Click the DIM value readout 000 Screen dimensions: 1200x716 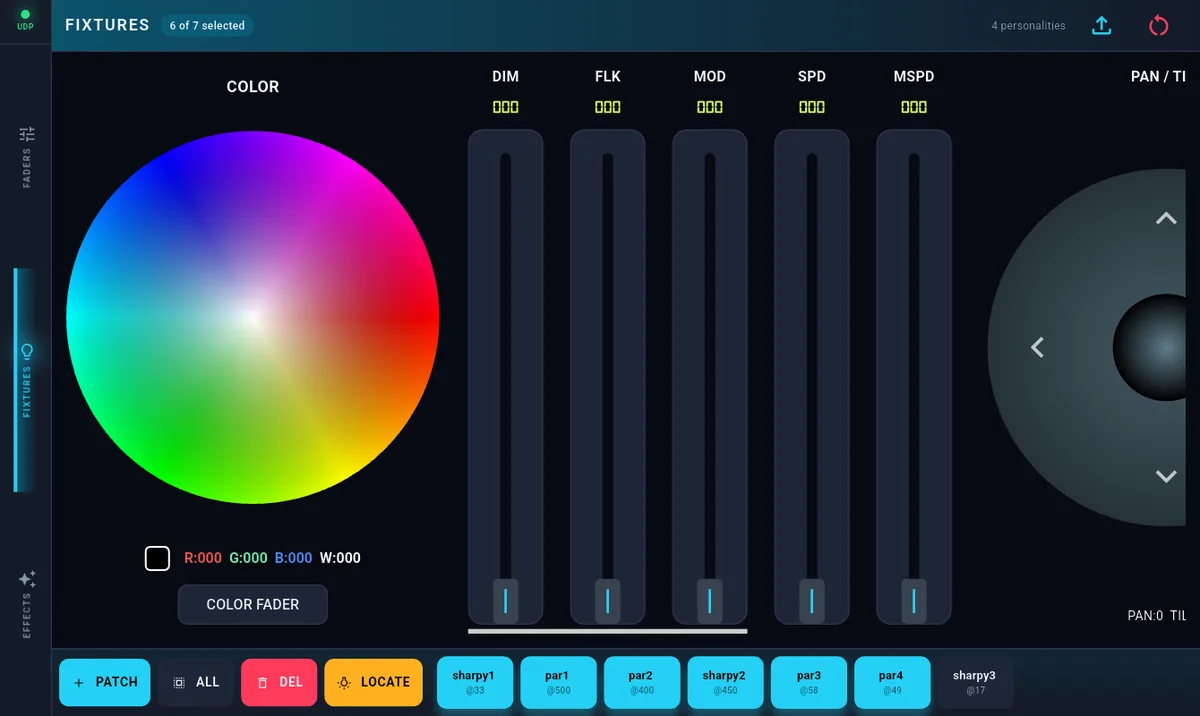(506, 107)
